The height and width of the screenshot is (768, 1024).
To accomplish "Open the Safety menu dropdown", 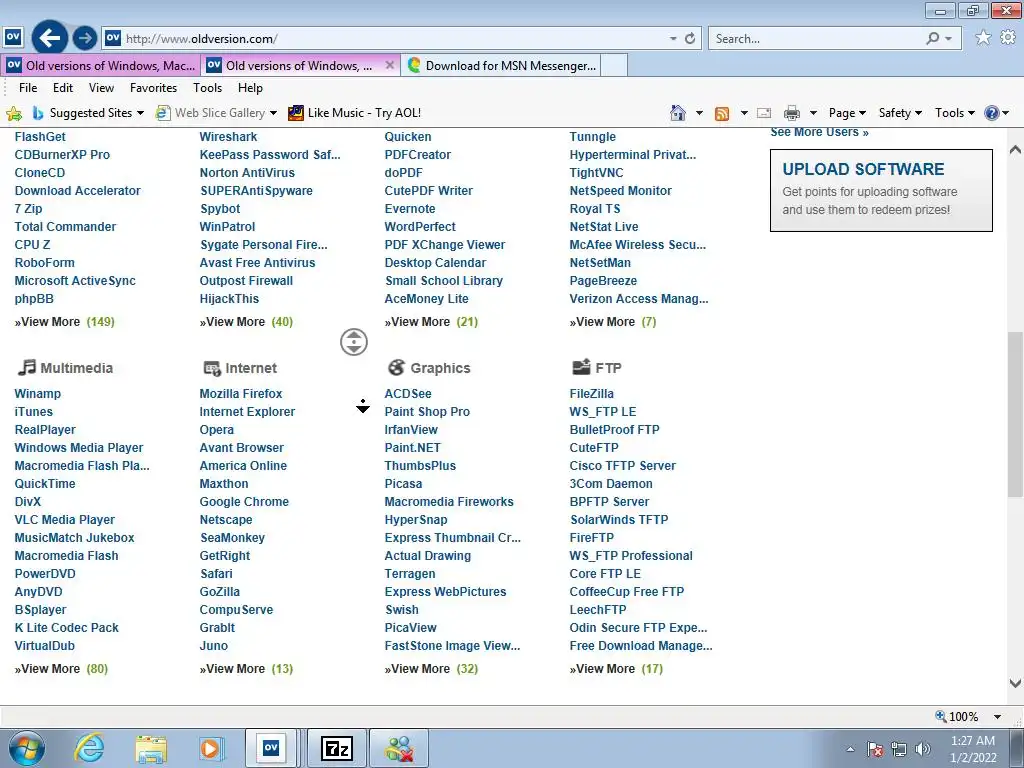I will pos(900,113).
